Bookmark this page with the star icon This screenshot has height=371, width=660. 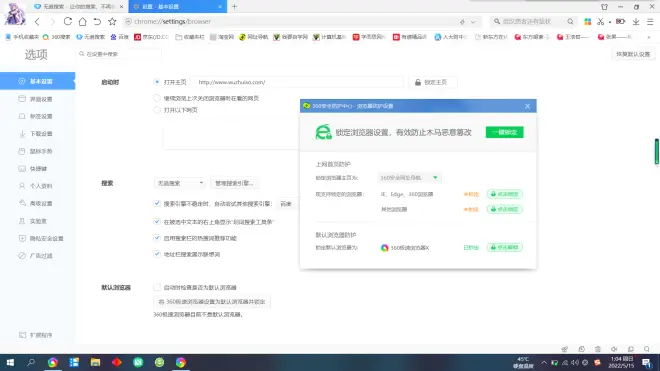[x=112, y=21]
